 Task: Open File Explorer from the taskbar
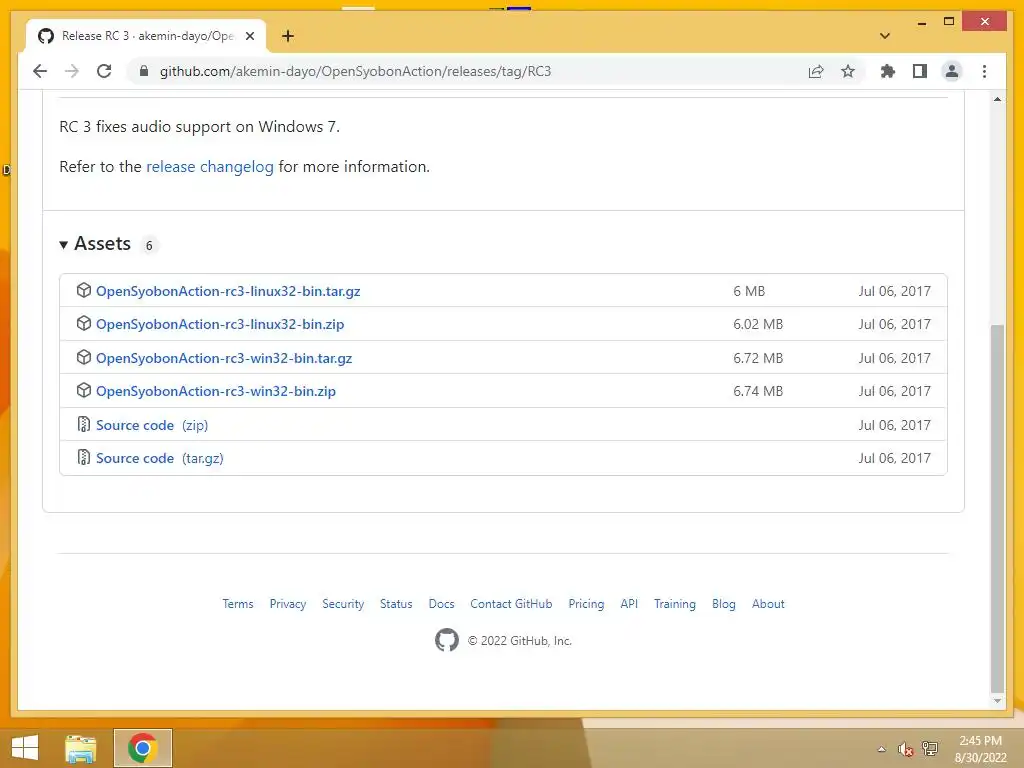pyautogui.click(x=81, y=748)
